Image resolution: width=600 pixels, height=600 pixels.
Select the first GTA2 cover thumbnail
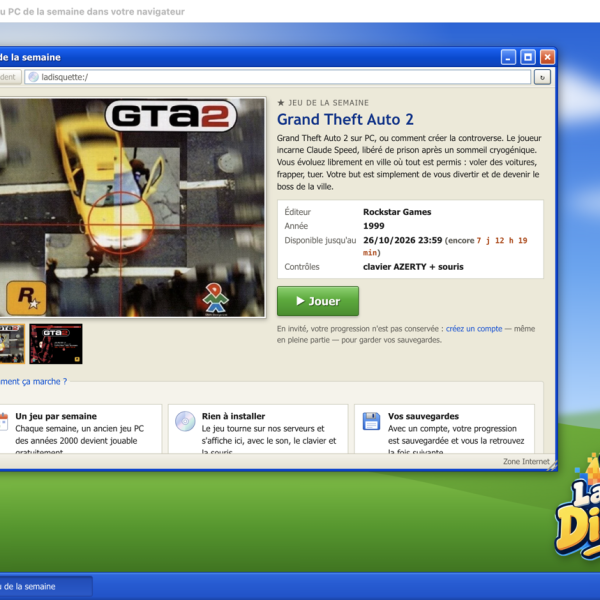click(x=11, y=344)
